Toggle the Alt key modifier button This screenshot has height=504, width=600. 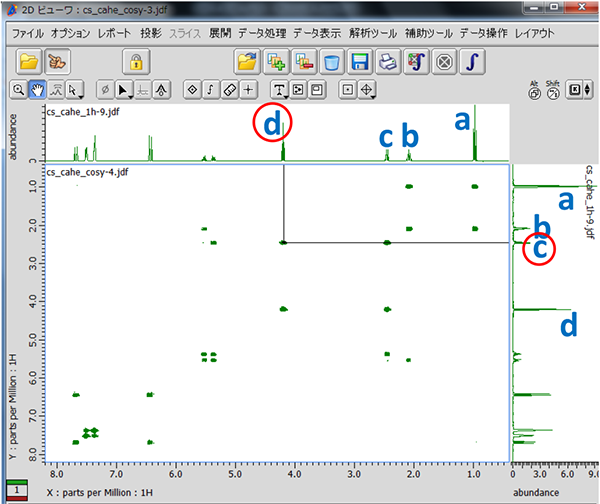534,91
